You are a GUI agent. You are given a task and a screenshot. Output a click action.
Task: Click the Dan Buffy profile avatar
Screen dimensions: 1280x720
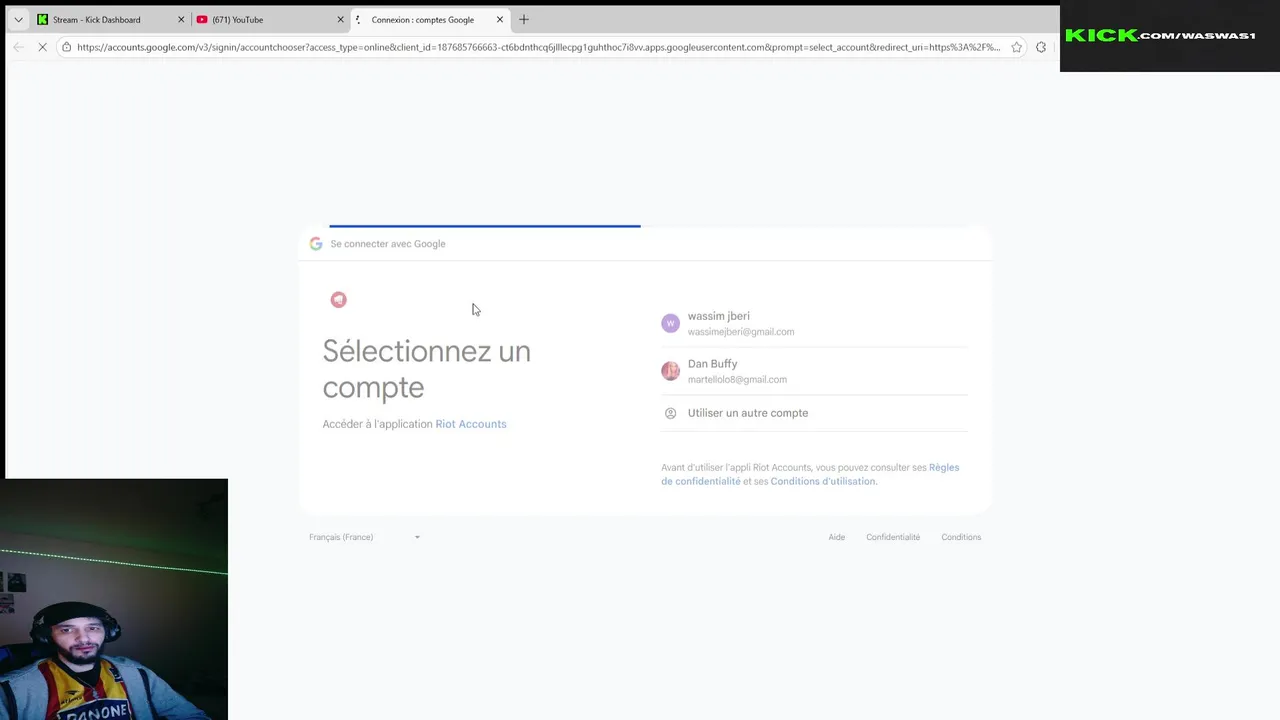pyautogui.click(x=670, y=371)
